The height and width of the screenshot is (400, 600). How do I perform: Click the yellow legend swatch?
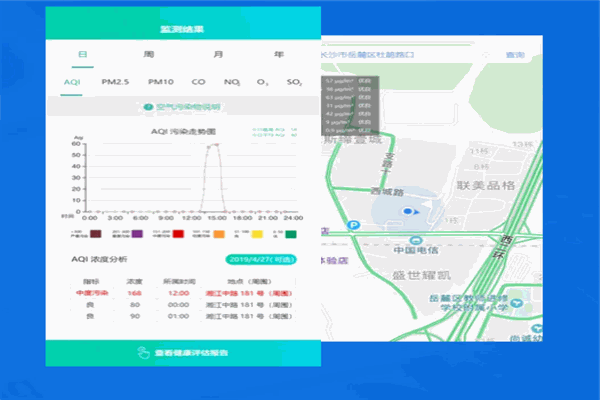257,234
